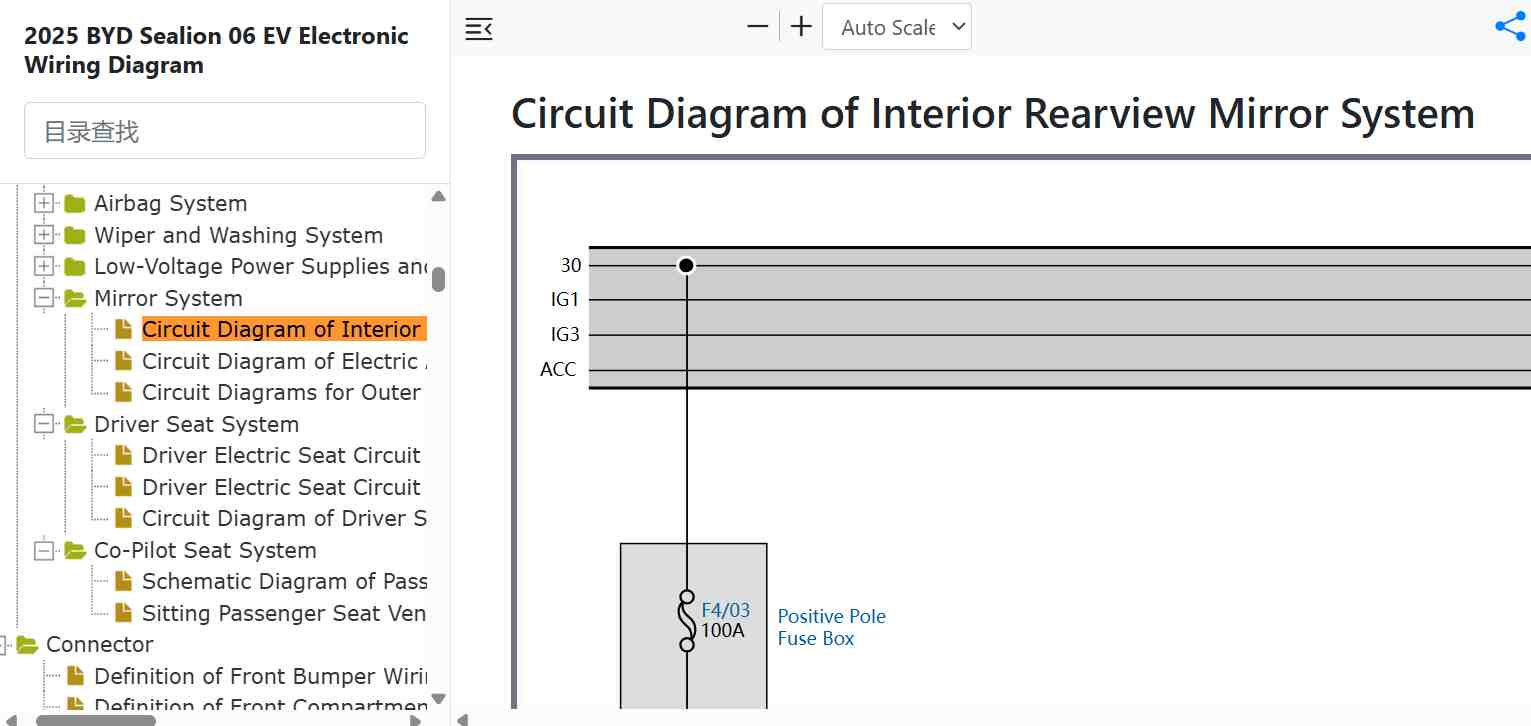This screenshot has height=726, width=1531.
Task: Open Circuit Diagram of Interior item
Action: 283,330
